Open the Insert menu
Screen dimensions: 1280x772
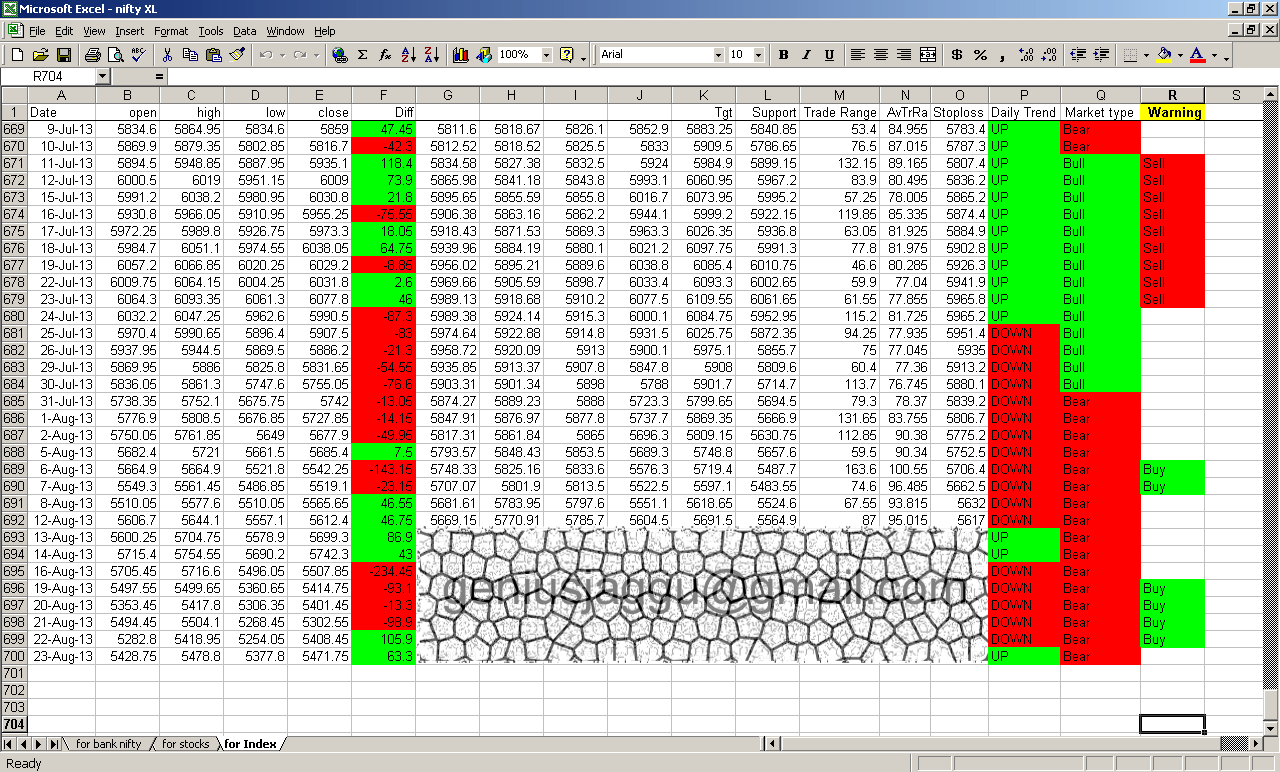(128, 31)
